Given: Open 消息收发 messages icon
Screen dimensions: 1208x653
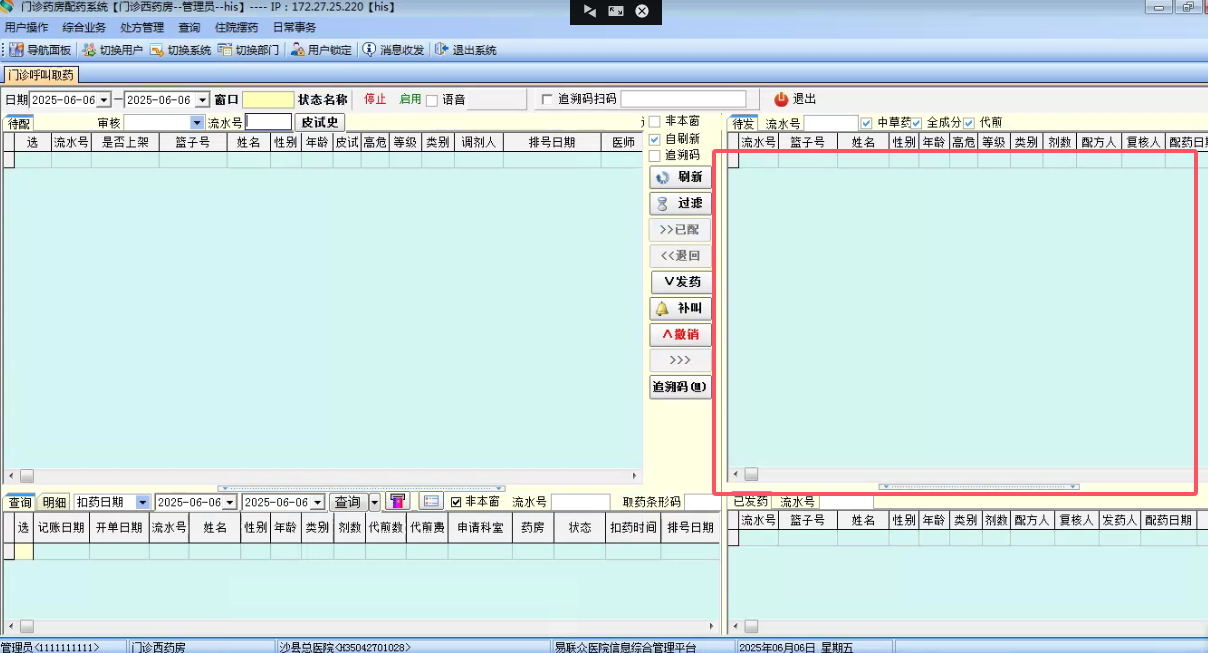Looking at the screenshot, I should [x=369, y=50].
